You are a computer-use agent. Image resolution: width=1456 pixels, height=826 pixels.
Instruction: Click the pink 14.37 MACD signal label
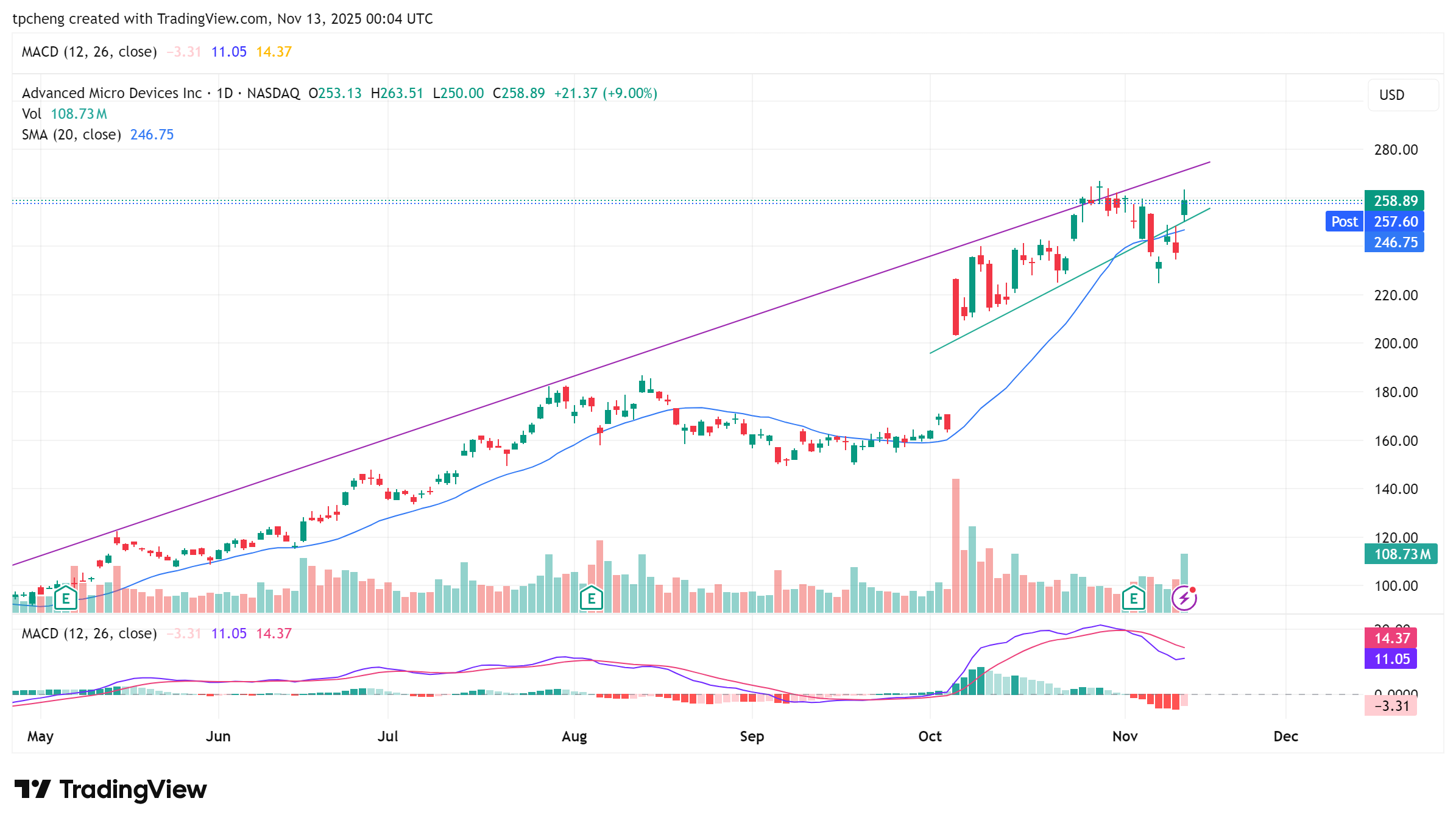click(1391, 638)
